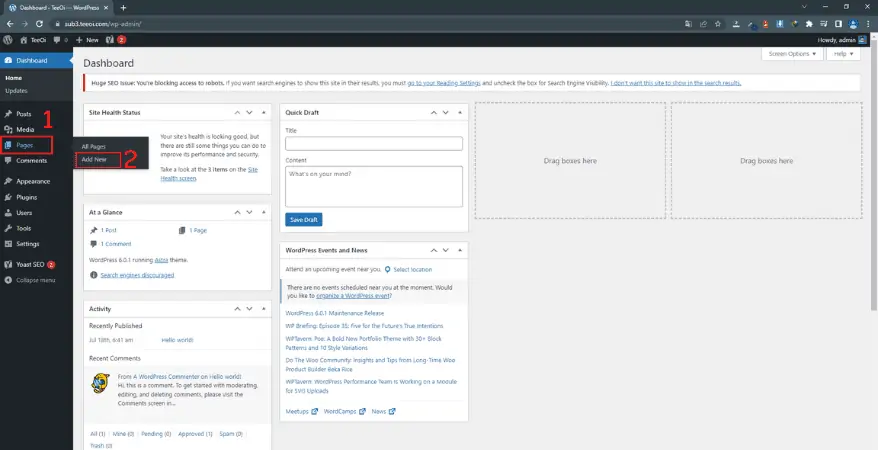
Task: Toggle the WordPress Events and News panel
Action: [x=460, y=251]
